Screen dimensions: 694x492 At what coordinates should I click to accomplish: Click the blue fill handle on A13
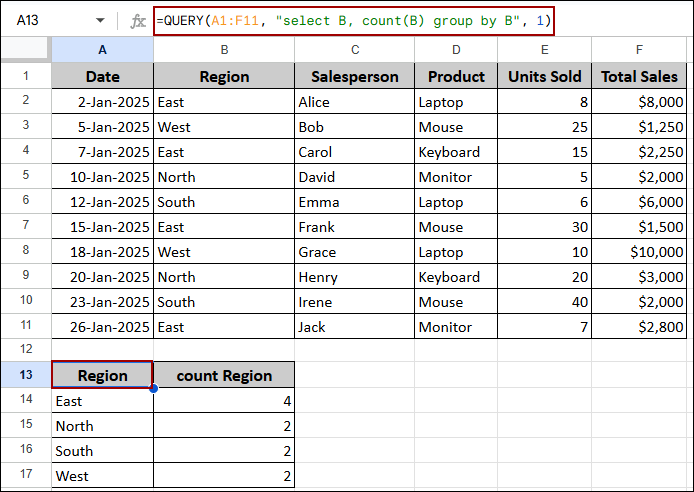tap(154, 388)
